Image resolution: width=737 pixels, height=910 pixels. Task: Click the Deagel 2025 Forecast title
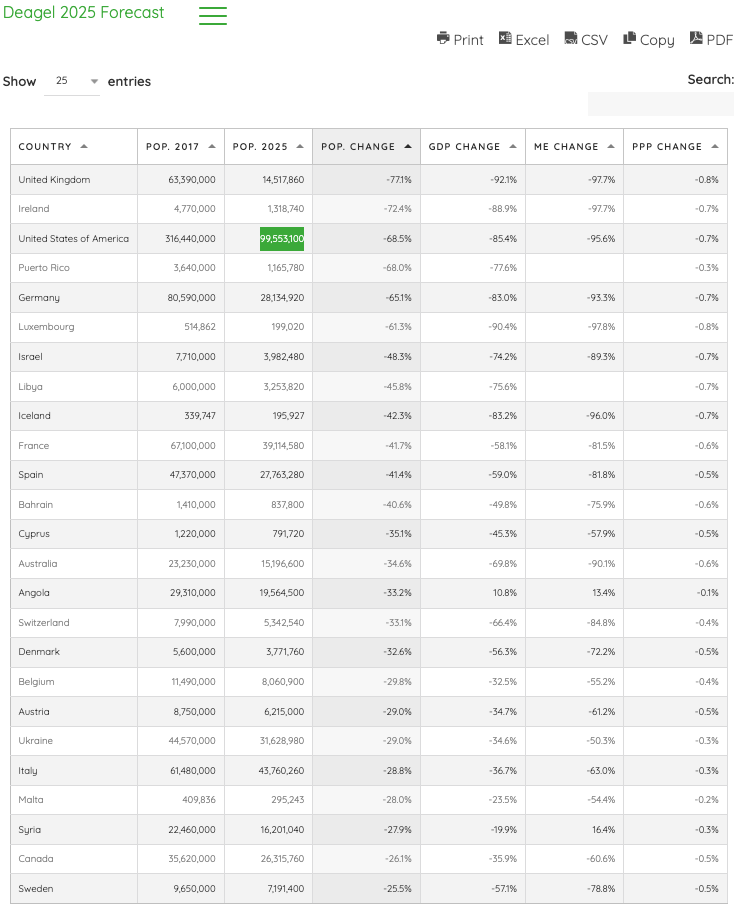pos(83,13)
